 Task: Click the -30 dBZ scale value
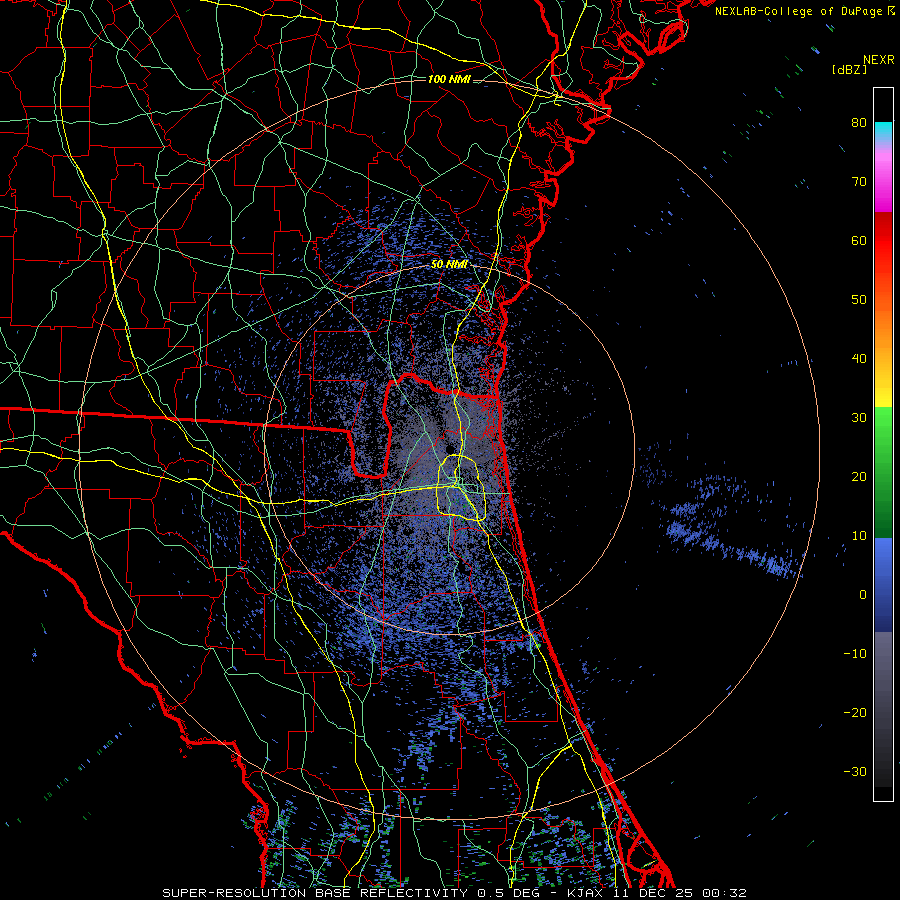(855, 771)
